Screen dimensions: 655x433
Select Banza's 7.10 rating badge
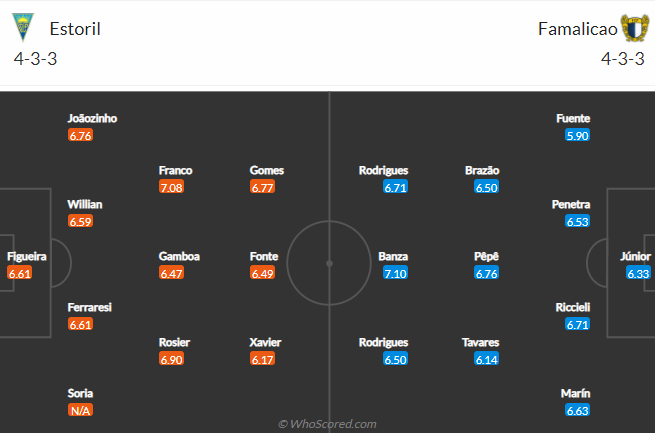395,273
